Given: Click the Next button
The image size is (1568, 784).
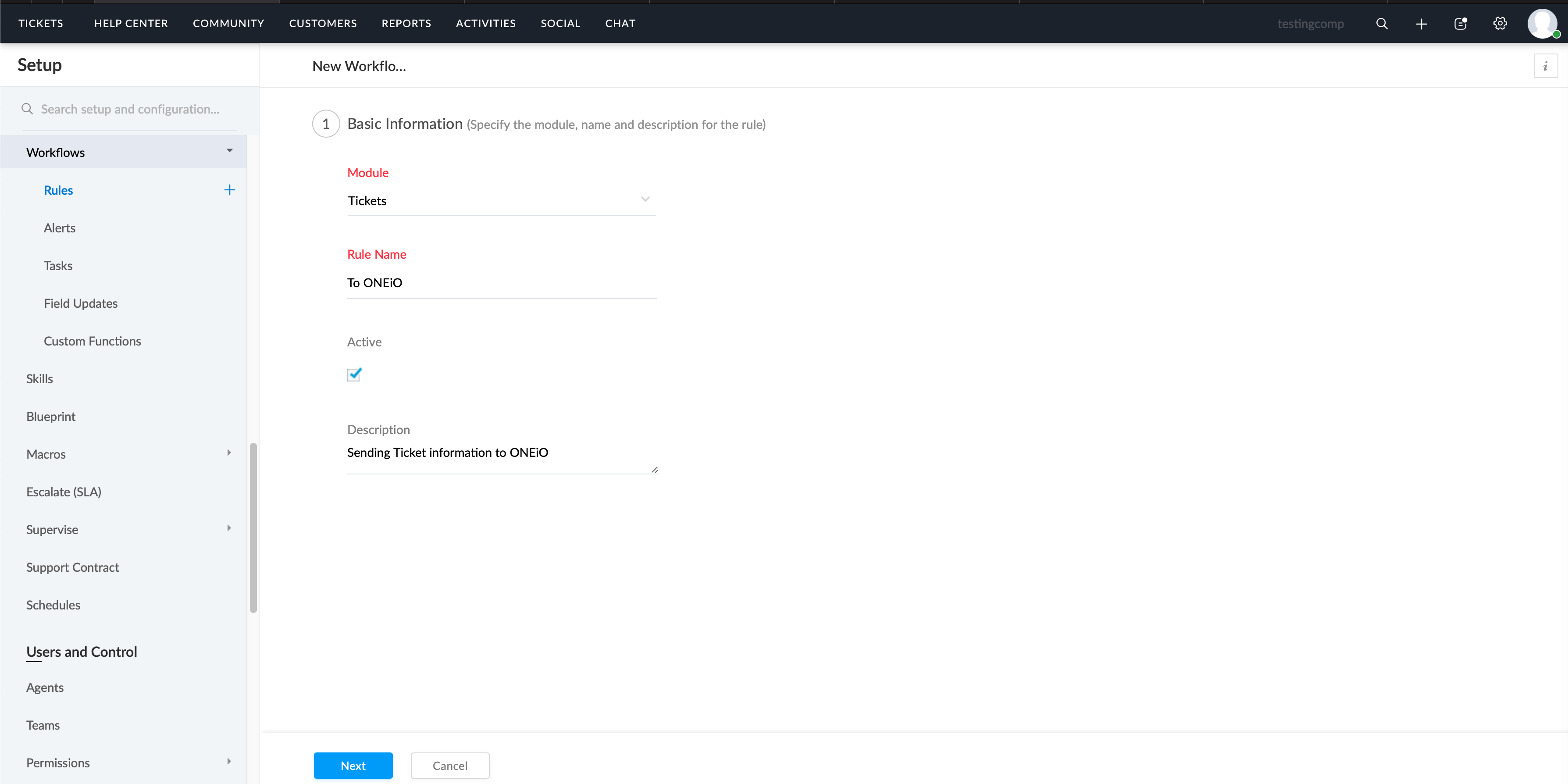Looking at the screenshot, I should (353, 766).
